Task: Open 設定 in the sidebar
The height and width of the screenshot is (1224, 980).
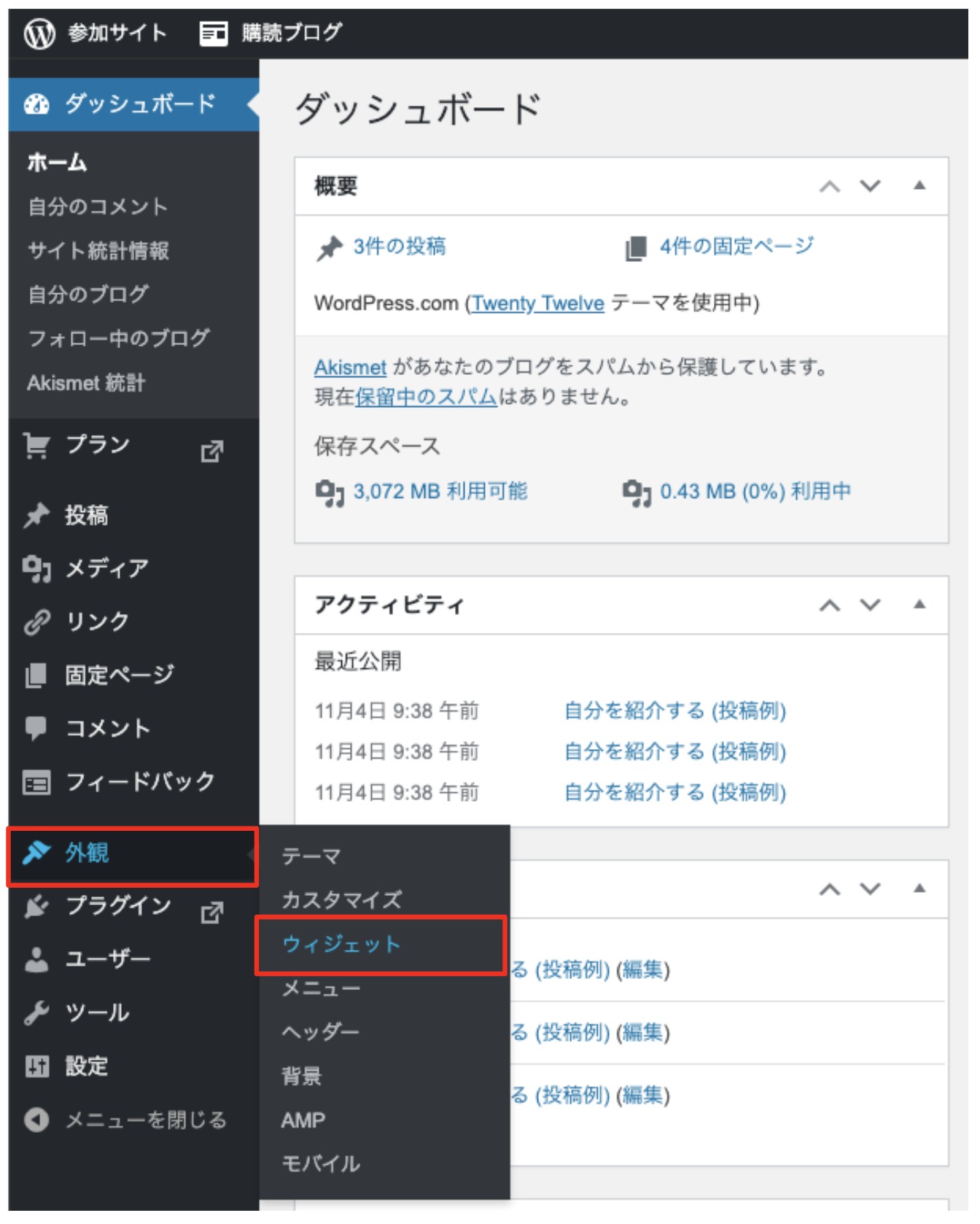Action: coord(86,1066)
